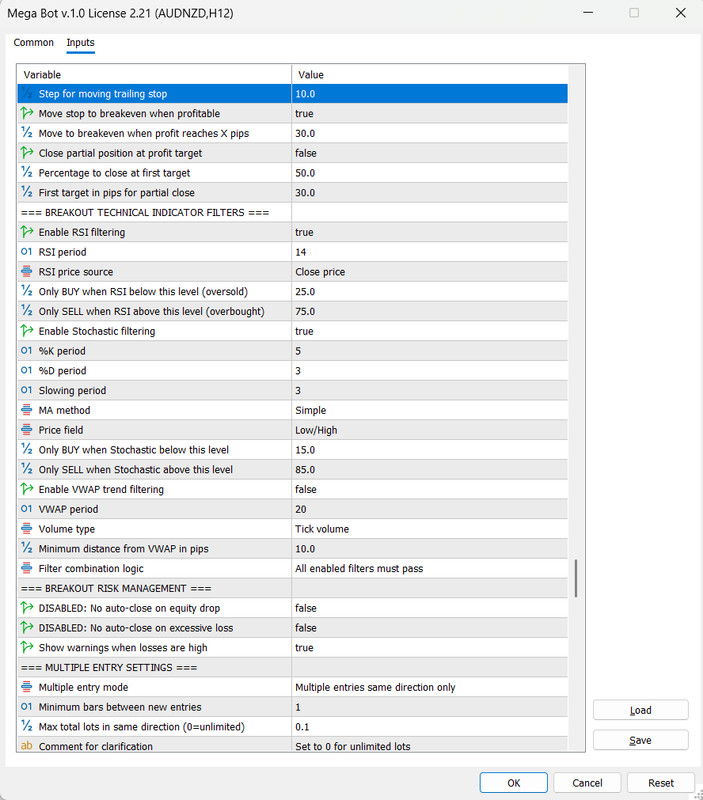Toggle Close partial position at profit target value
Image resolution: width=703 pixels, height=800 pixels.
point(430,153)
